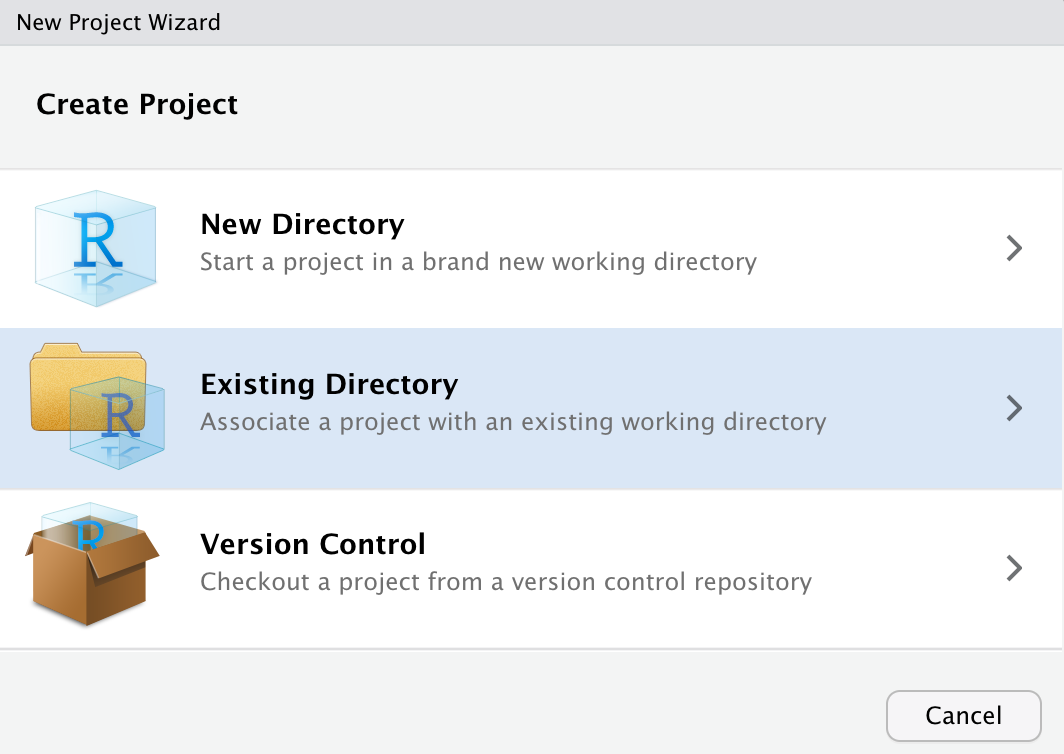Pick the Version Control title
The image size is (1064, 754).
pos(313,544)
